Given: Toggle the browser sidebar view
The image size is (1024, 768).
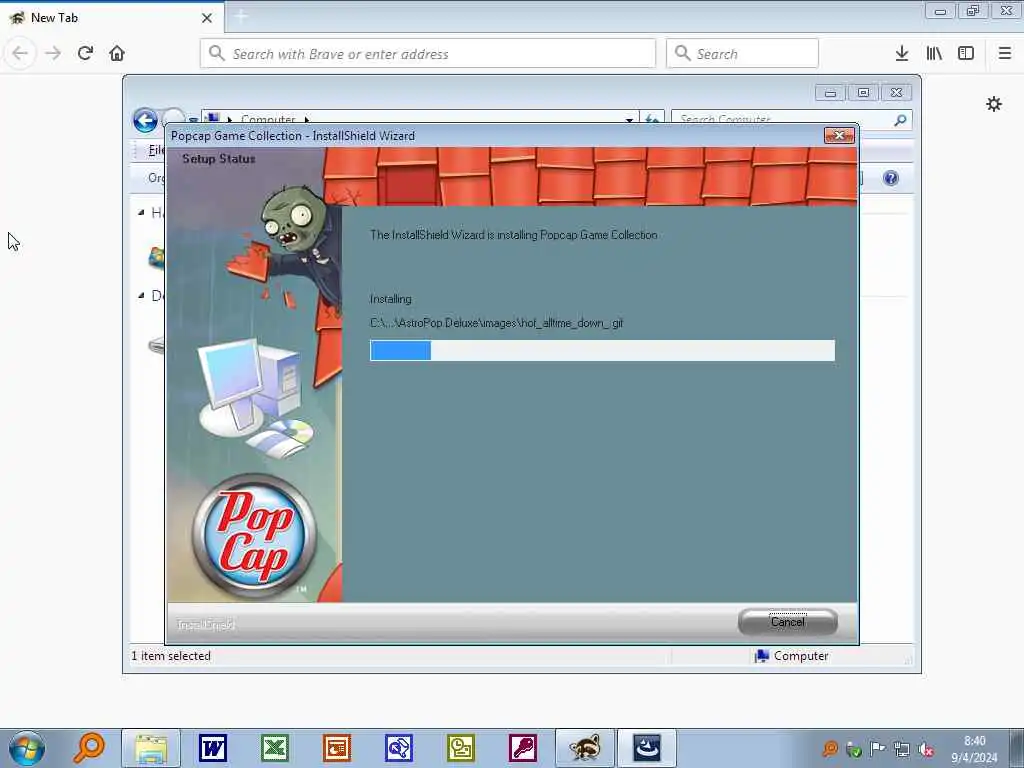Looking at the screenshot, I should click(966, 53).
